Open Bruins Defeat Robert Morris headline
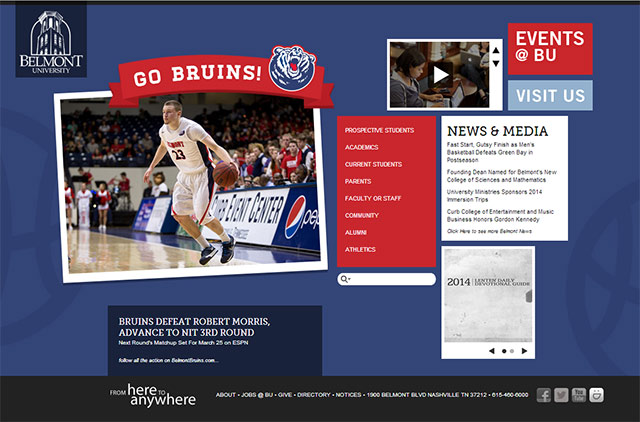The height and width of the screenshot is (422, 640). coord(194,327)
